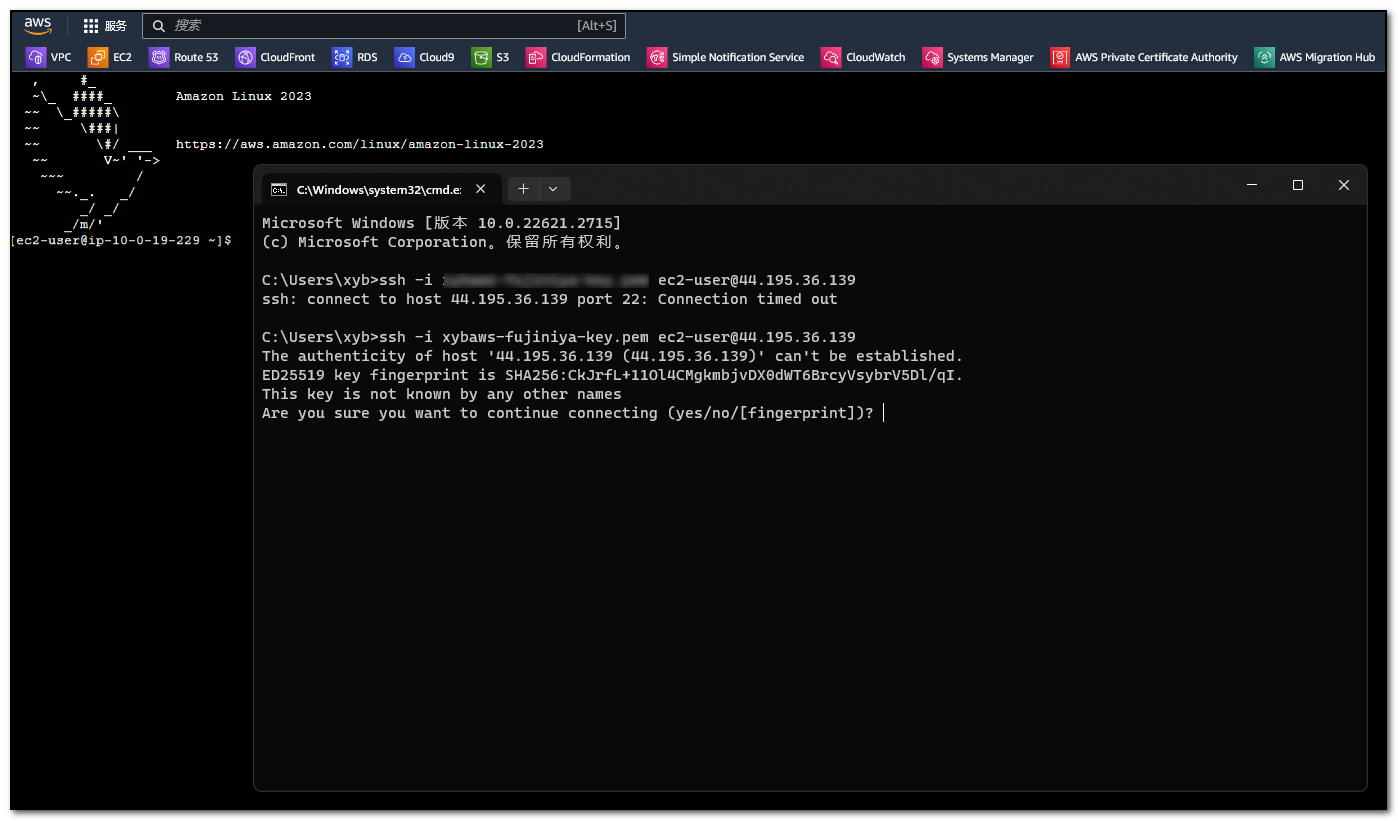
Task: Click the CloudFormation service icon
Action: click(x=536, y=58)
